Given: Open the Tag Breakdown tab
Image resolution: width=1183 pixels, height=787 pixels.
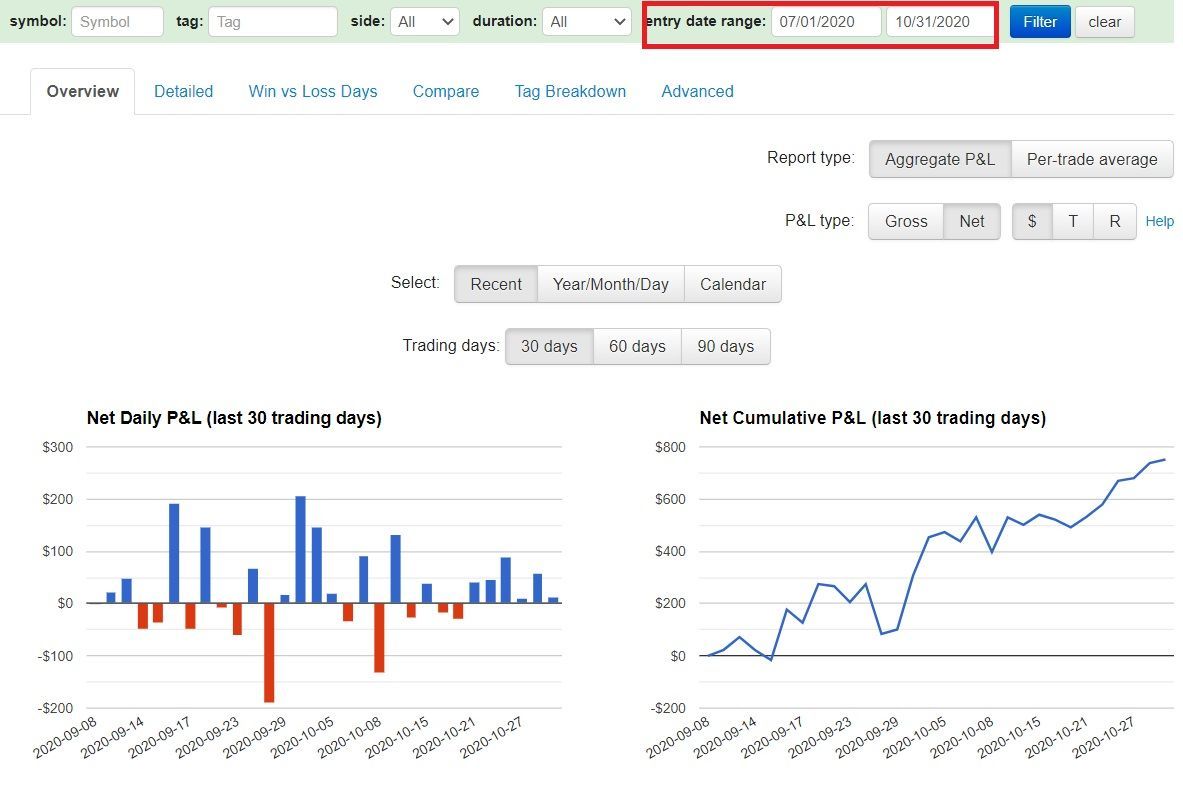Looking at the screenshot, I should (x=570, y=91).
